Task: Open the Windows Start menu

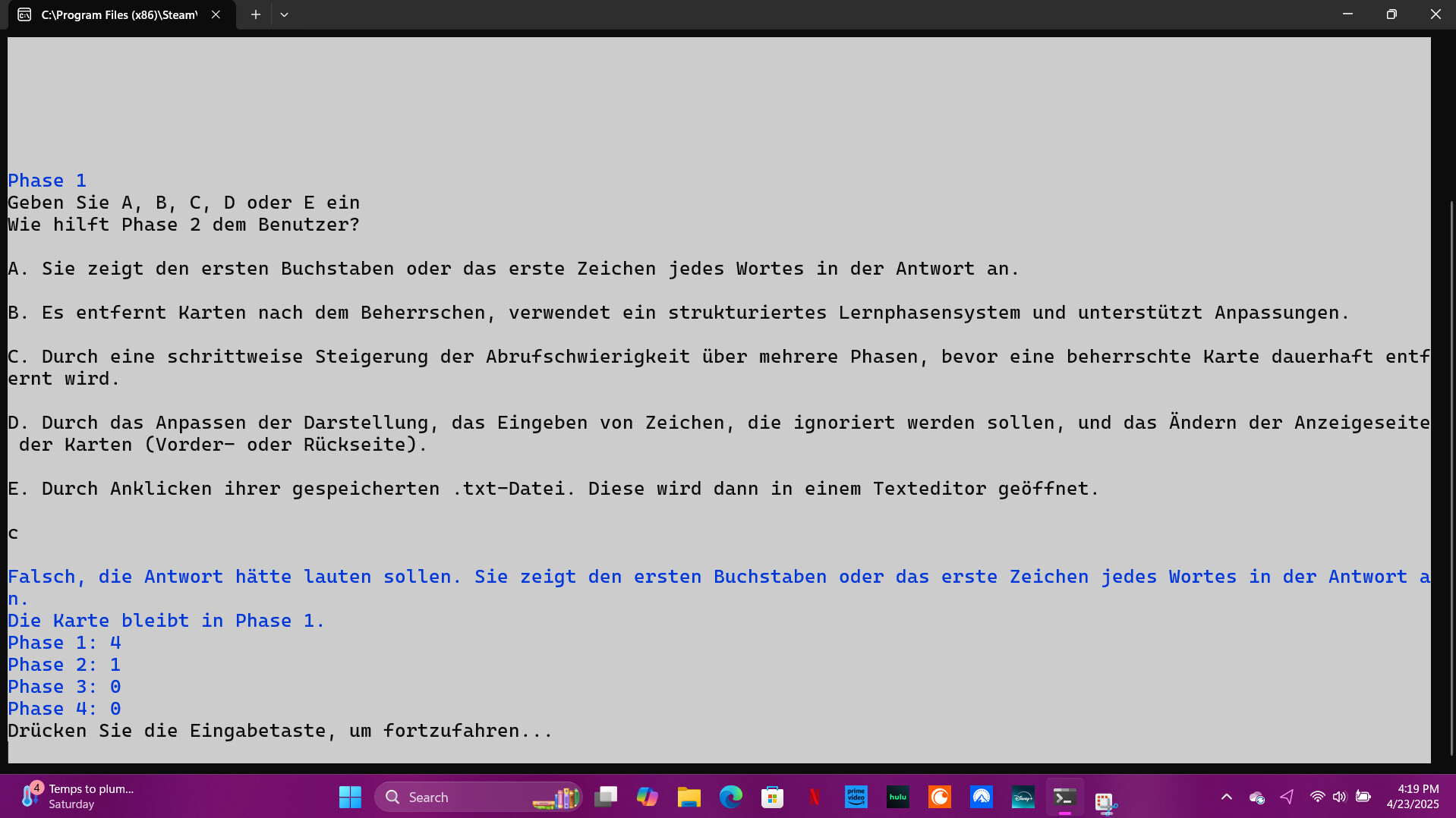Action: point(350,797)
